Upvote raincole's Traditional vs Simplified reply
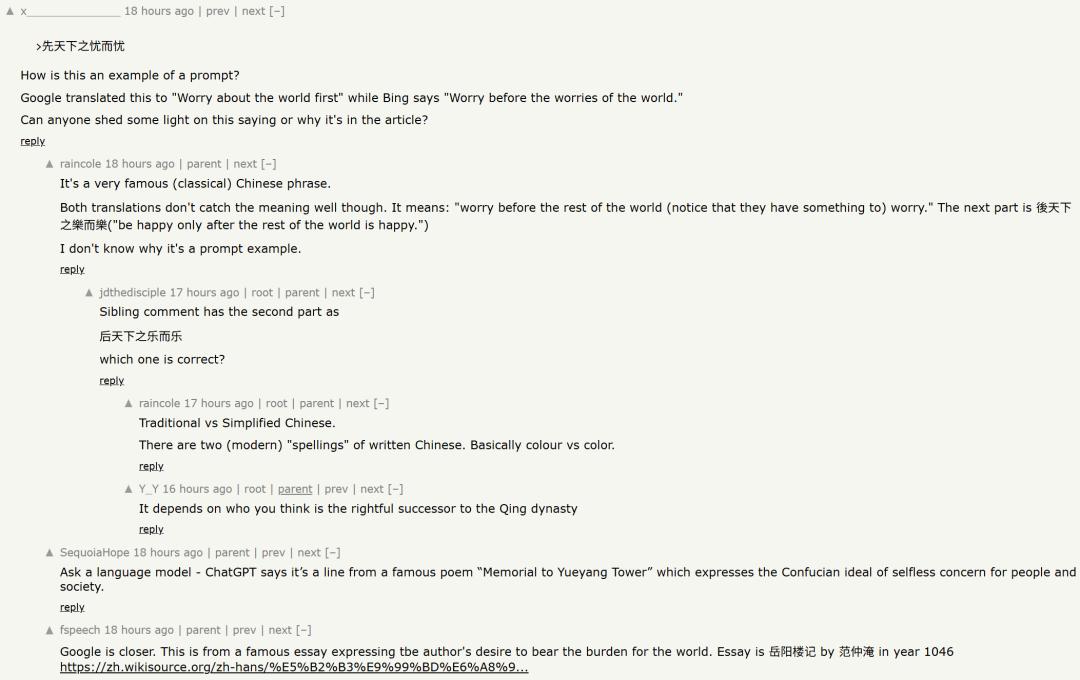The width and height of the screenshot is (1080, 680). click(128, 404)
